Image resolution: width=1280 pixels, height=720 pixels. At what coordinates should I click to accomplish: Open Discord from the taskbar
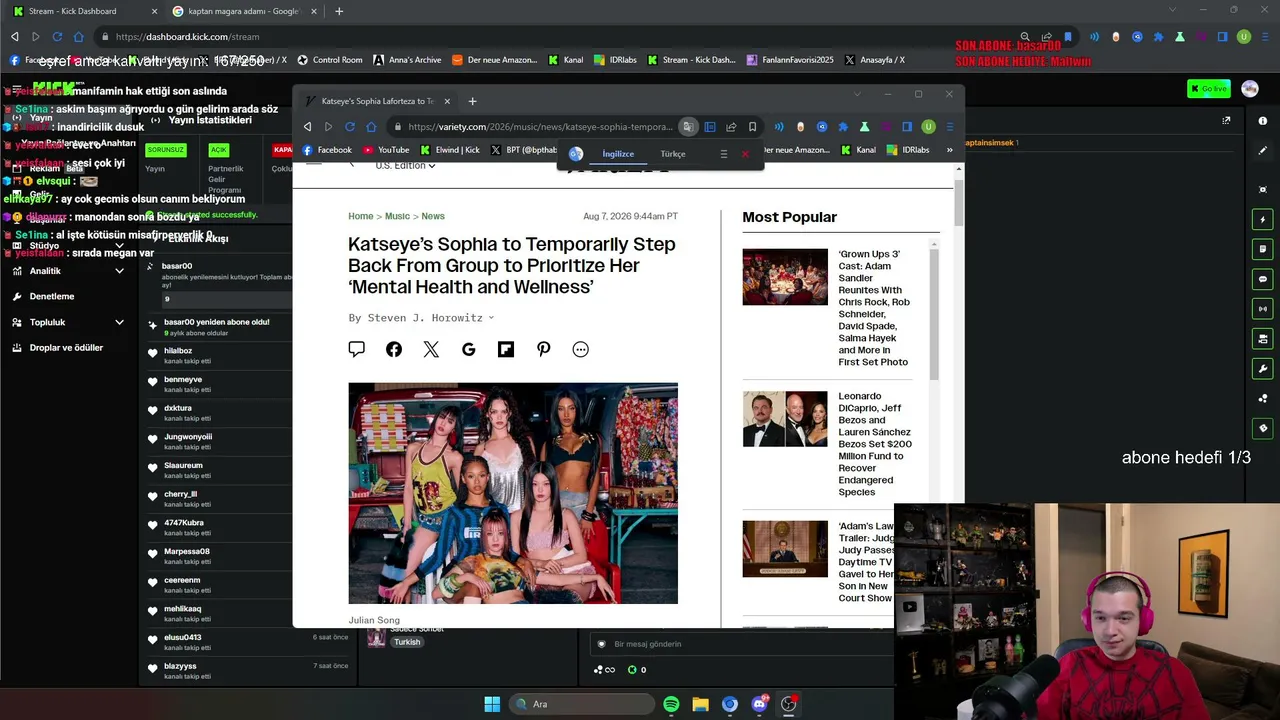click(x=759, y=704)
